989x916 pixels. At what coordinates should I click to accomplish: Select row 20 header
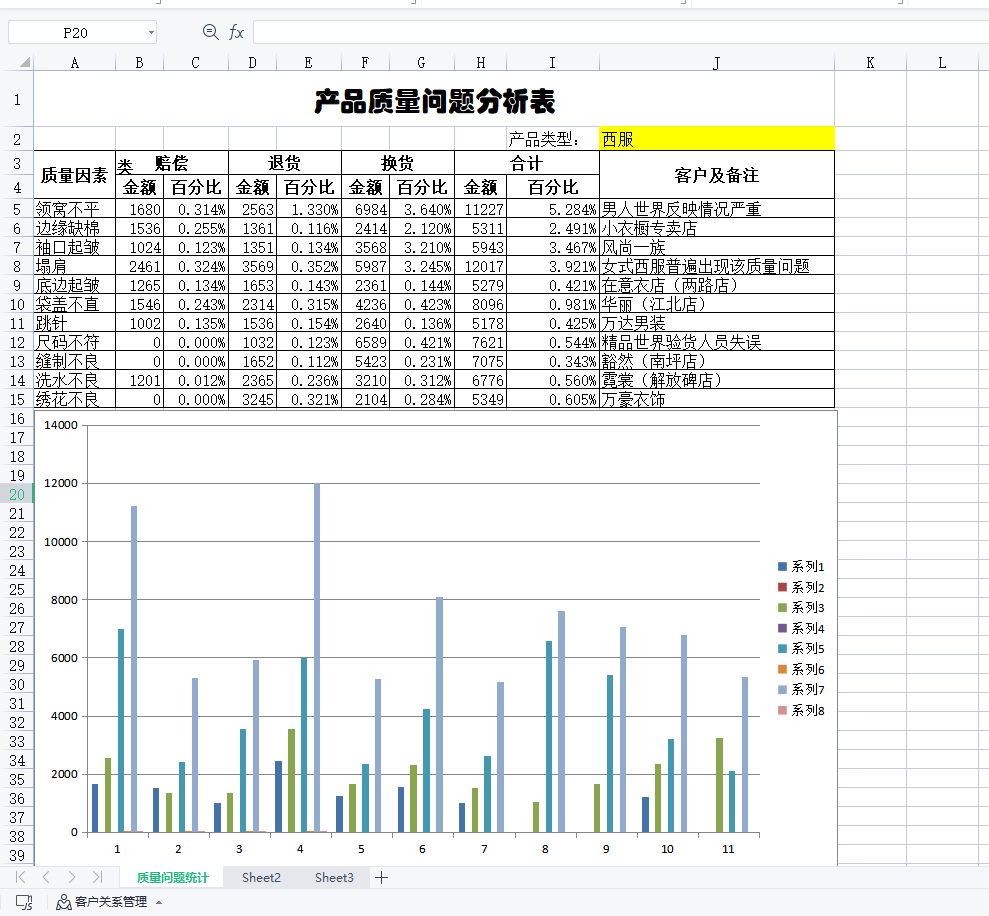[x=17, y=495]
